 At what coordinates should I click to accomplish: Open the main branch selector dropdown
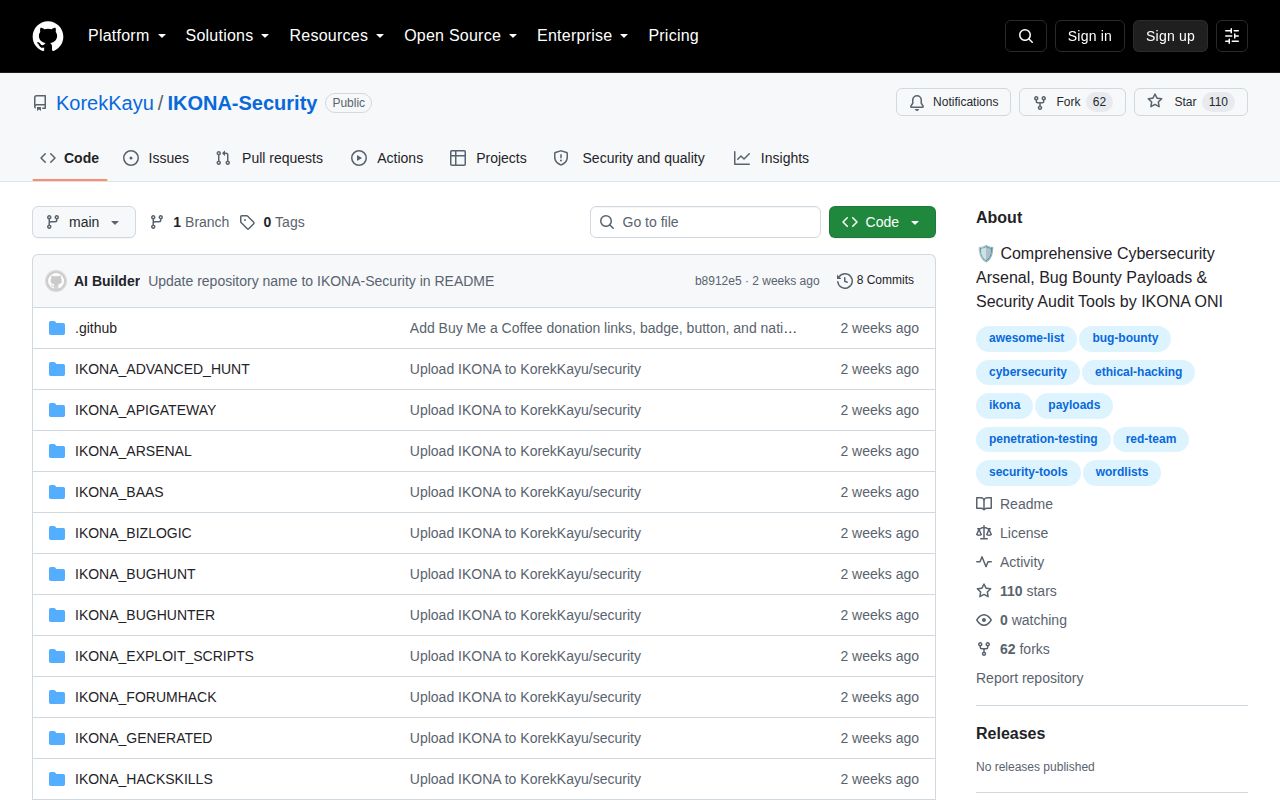point(84,222)
